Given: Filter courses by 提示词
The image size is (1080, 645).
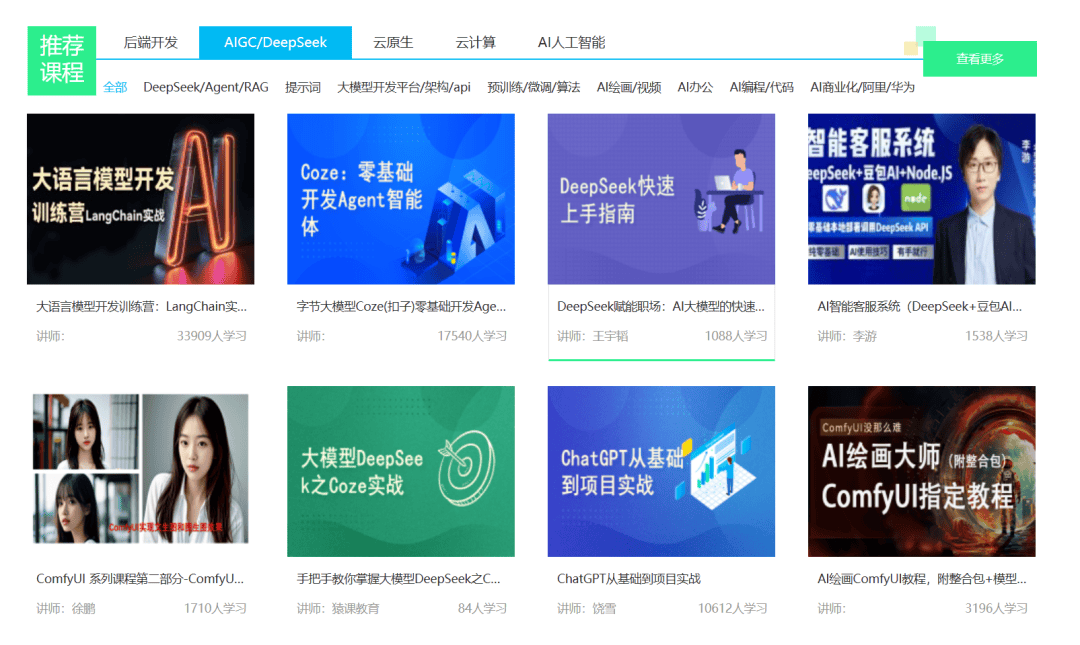Looking at the screenshot, I should (x=303, y=88).
